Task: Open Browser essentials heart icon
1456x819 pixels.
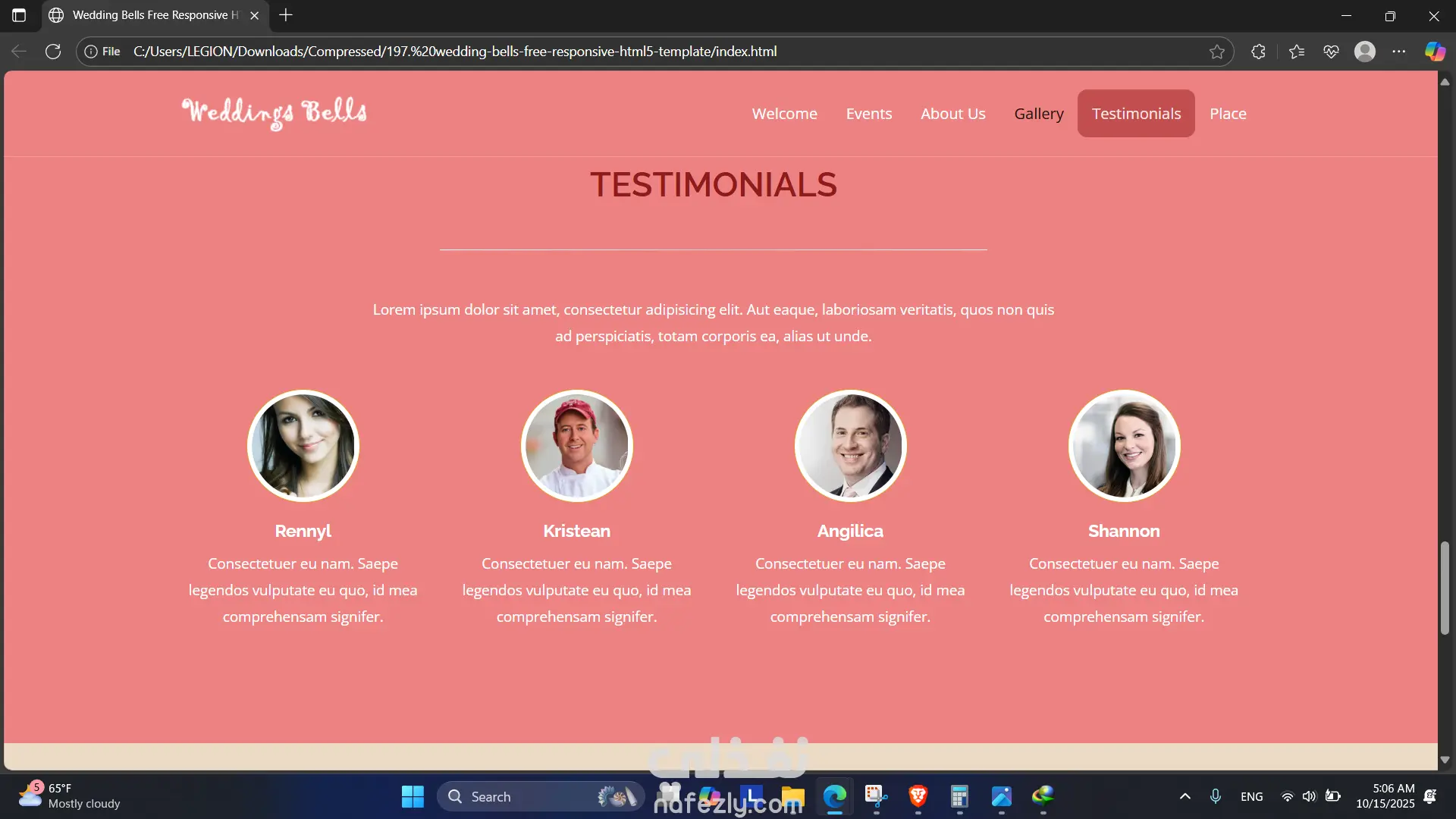Action: (1331, 52)
